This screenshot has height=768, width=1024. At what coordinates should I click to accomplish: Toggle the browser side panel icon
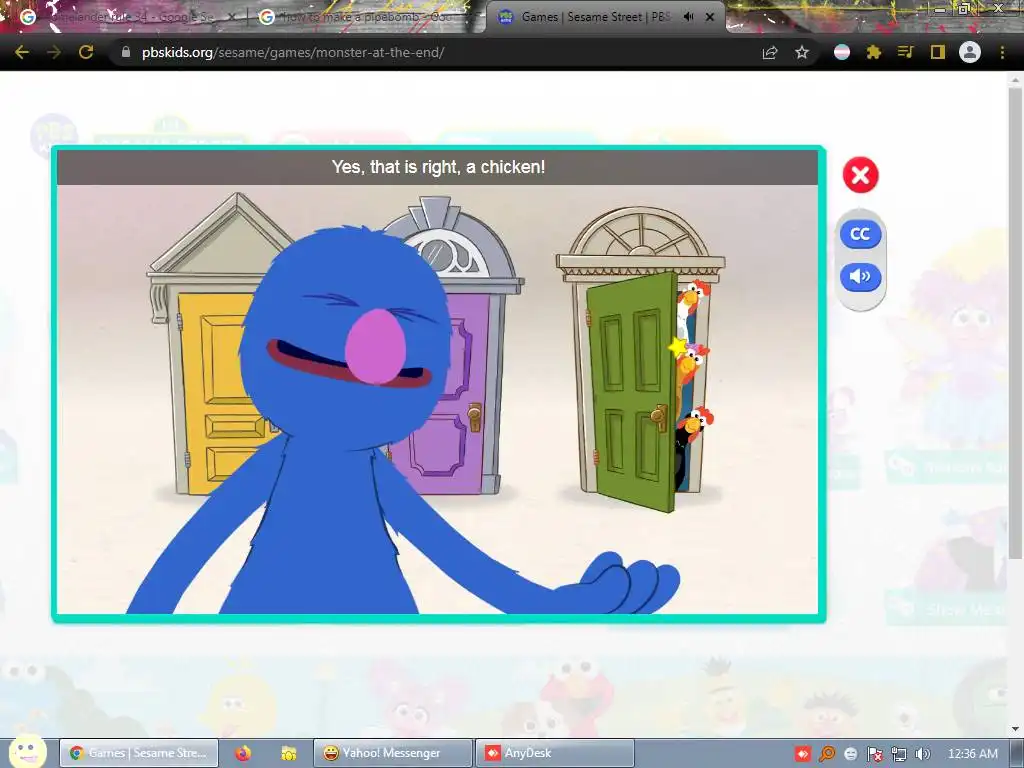click(938, 52)
